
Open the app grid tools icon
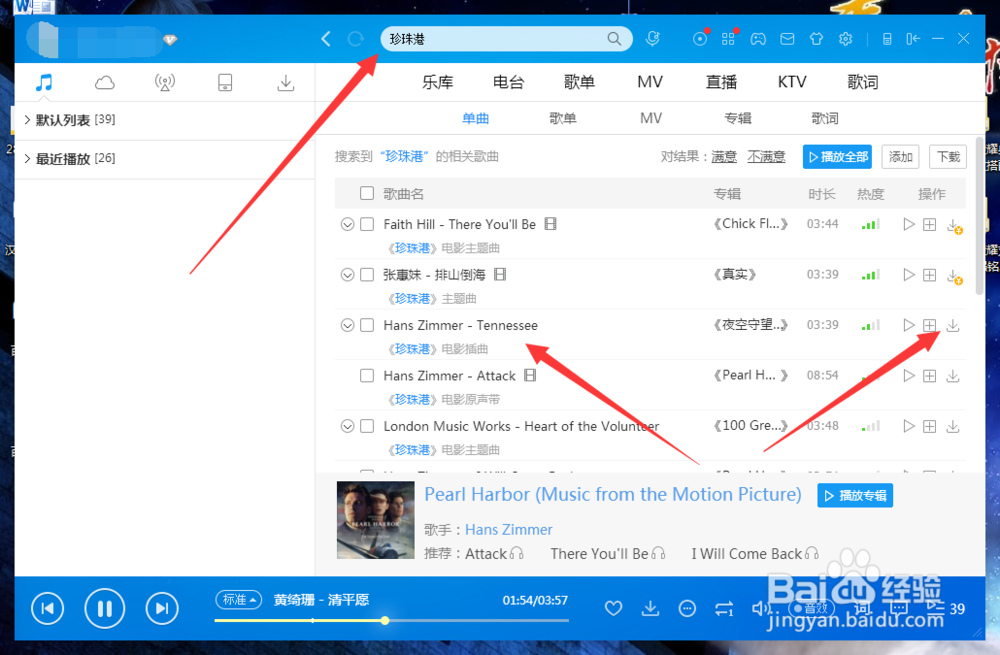tap(728, 39)
